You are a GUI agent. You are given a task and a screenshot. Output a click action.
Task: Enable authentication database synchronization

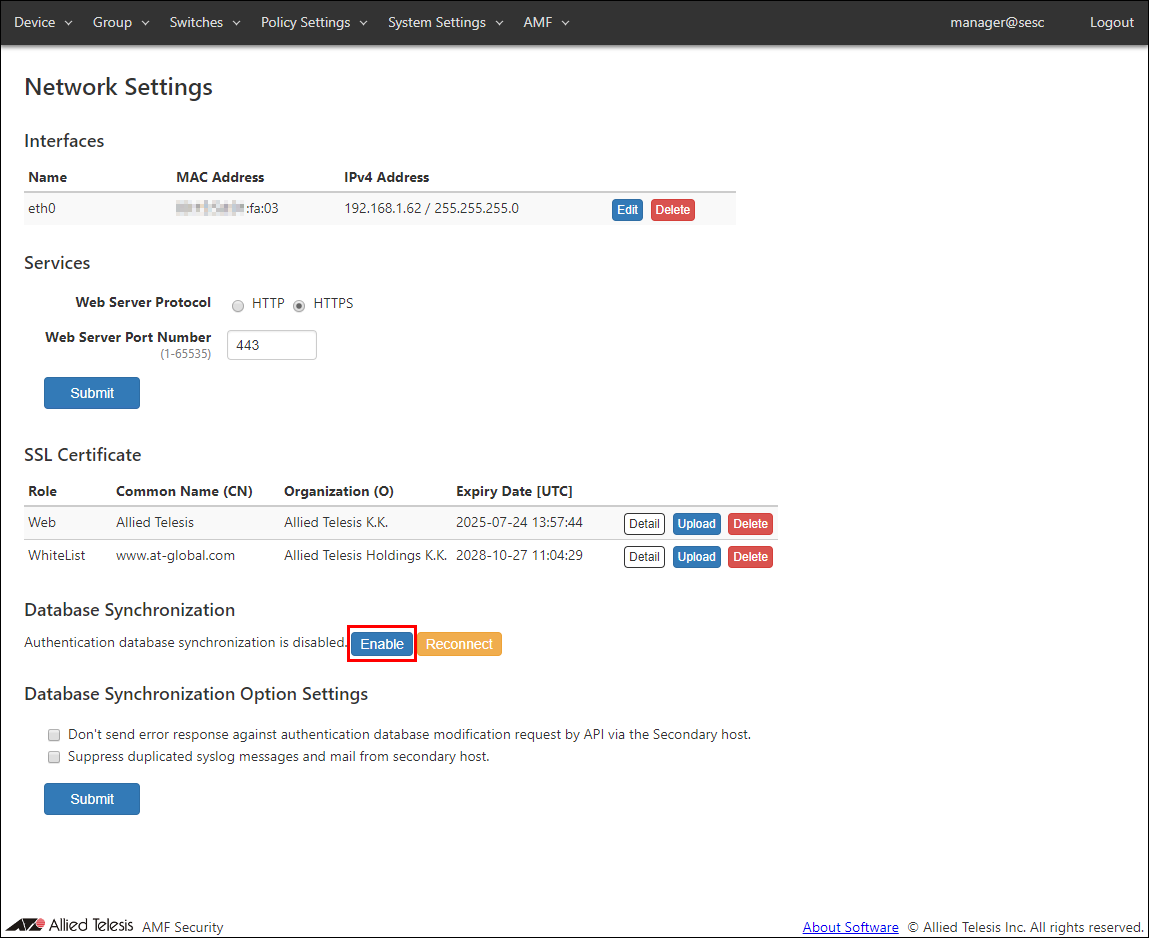pyautogui.click(x=382, y=644)
